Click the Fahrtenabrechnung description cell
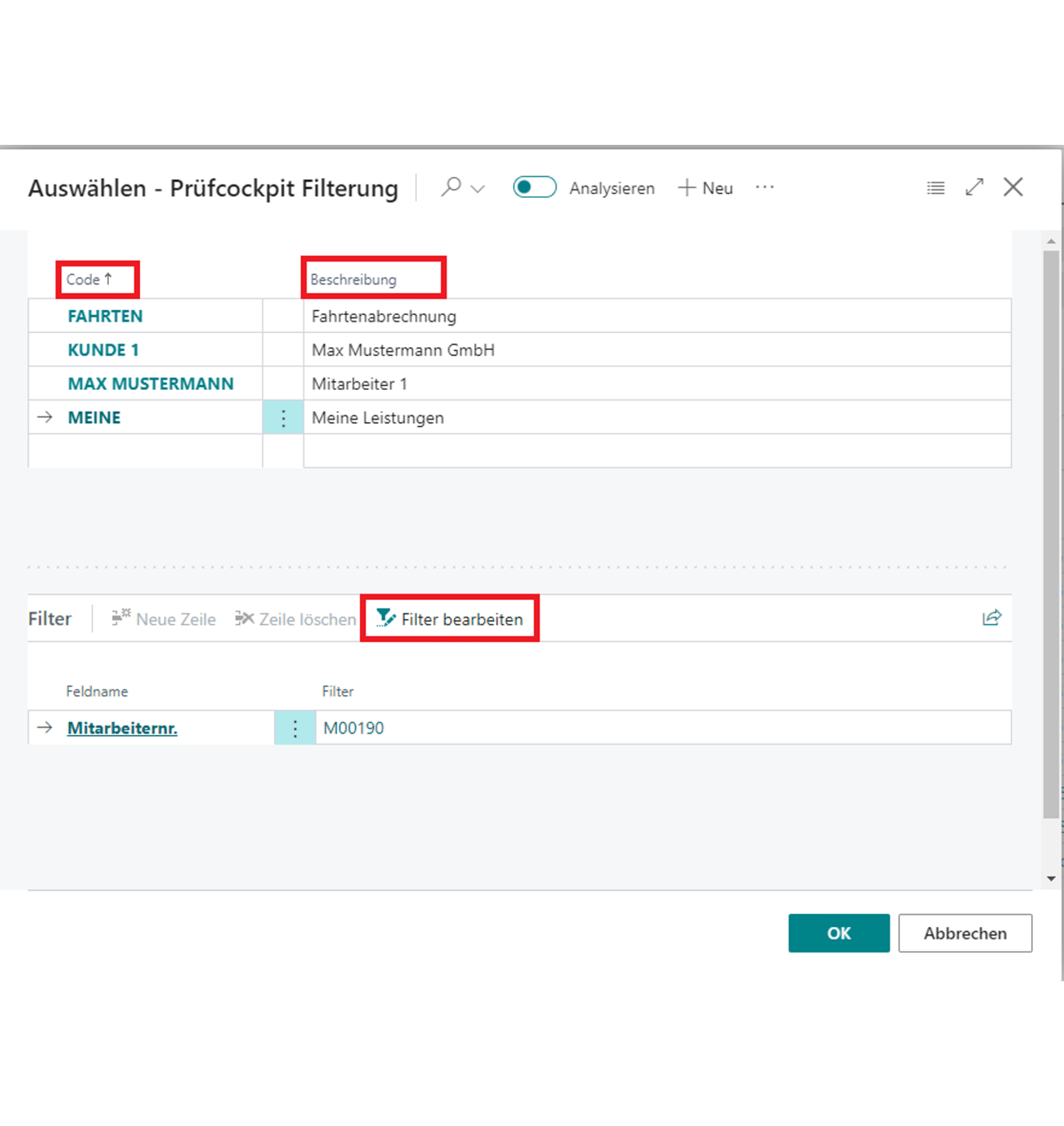Image resolution: width=1064 pixels, height=1126 pixels. pos(658,316)
